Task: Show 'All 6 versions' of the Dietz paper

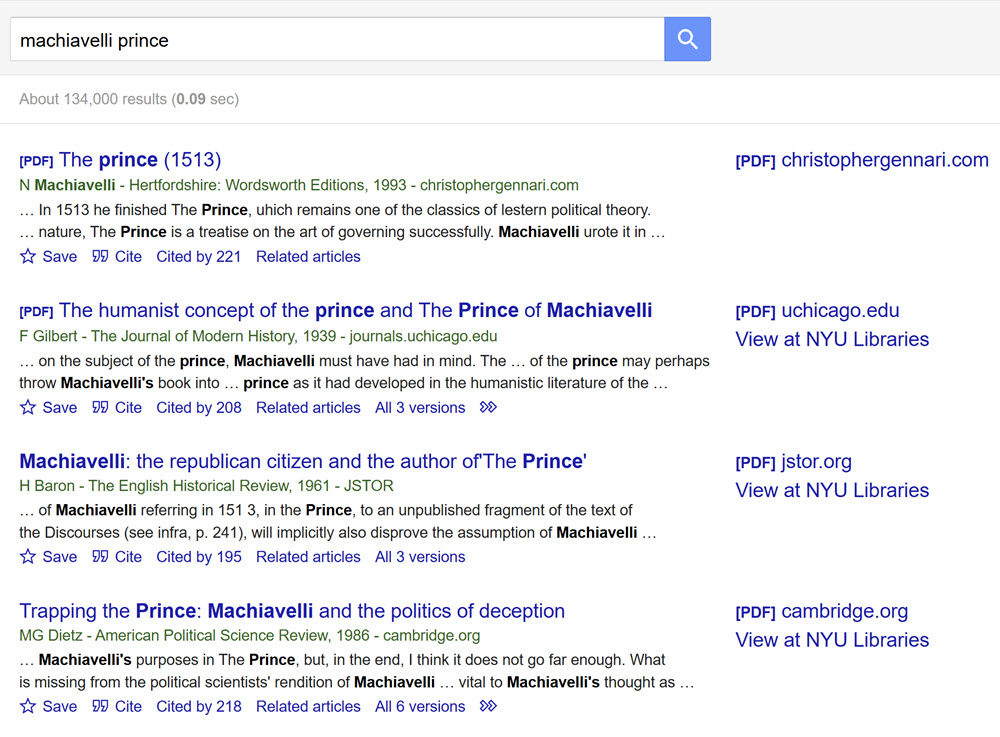Action: point(419,706)
